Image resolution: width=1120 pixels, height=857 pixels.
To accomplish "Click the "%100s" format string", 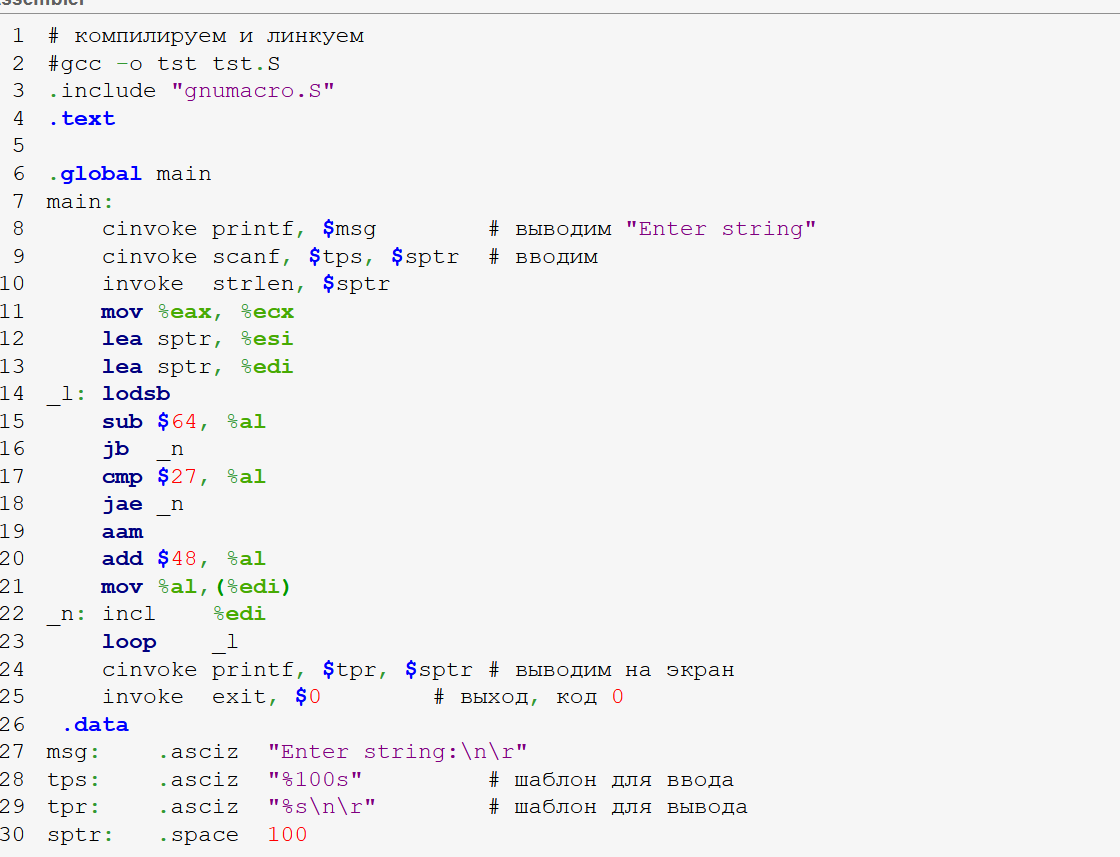I will [x=314, y=779].
